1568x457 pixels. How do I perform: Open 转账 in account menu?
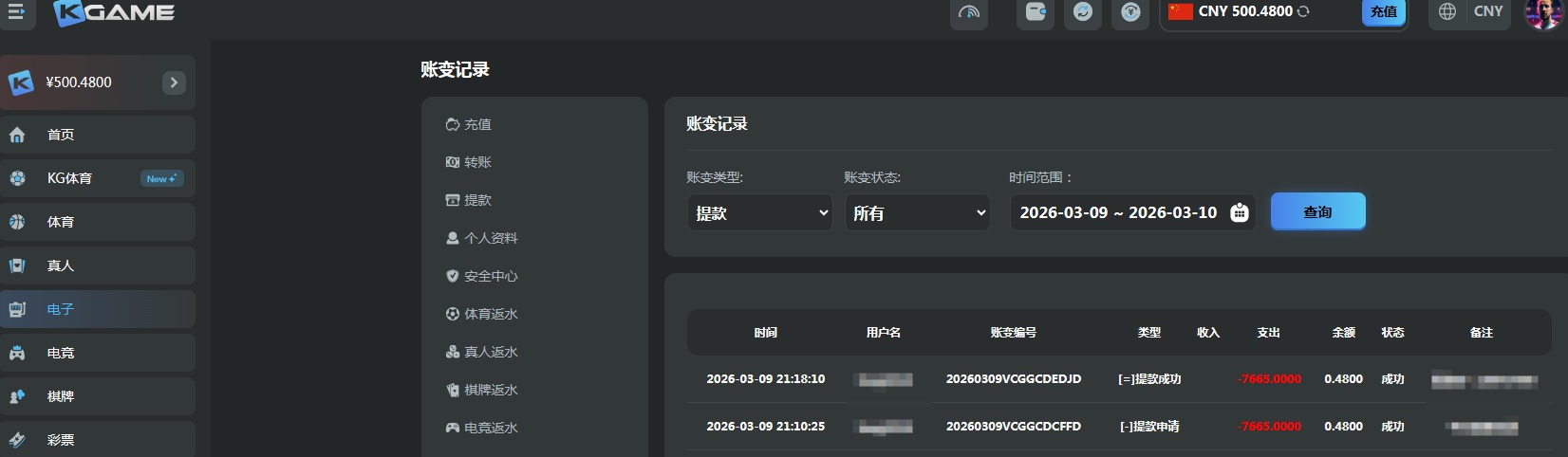point(469,162)
